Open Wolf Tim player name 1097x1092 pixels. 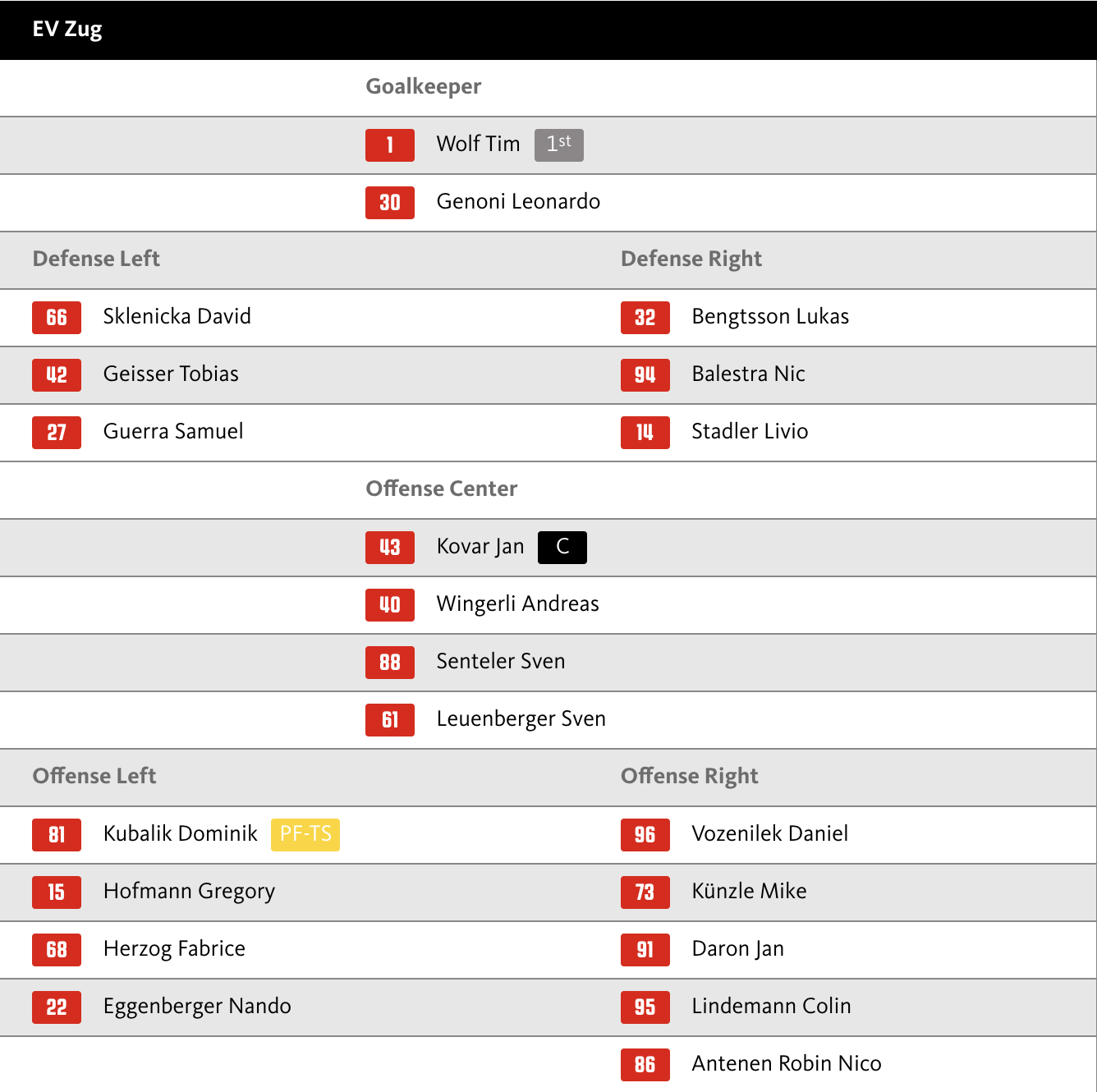(478, 145)
